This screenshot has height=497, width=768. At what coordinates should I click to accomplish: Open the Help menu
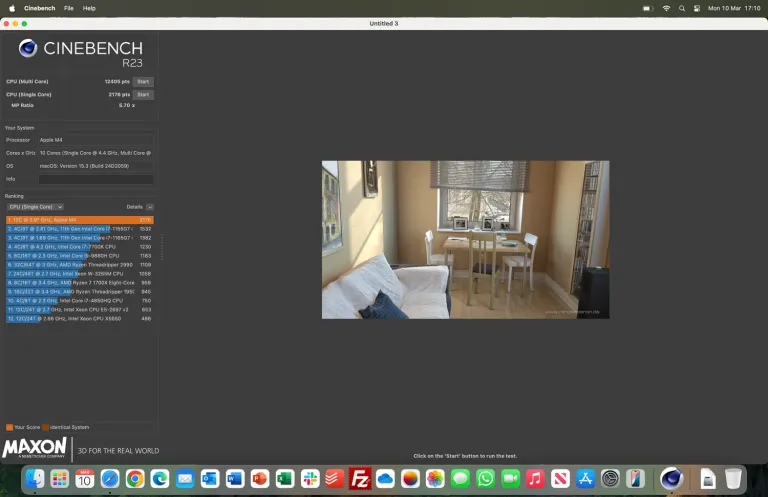point(90,7)
